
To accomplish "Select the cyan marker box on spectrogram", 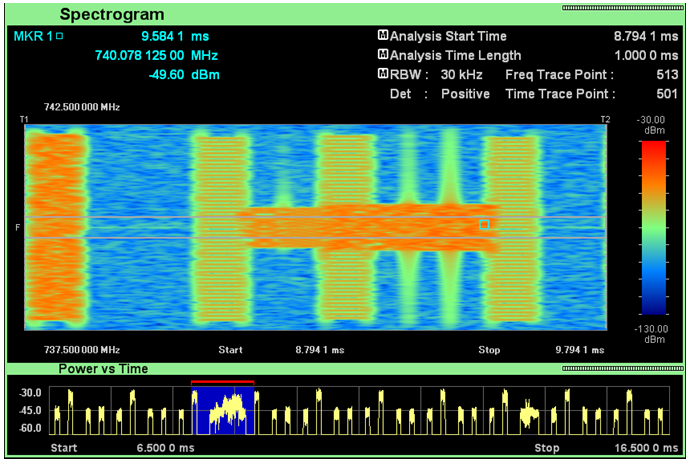I will pyautogui.click(x=484, y=225).
